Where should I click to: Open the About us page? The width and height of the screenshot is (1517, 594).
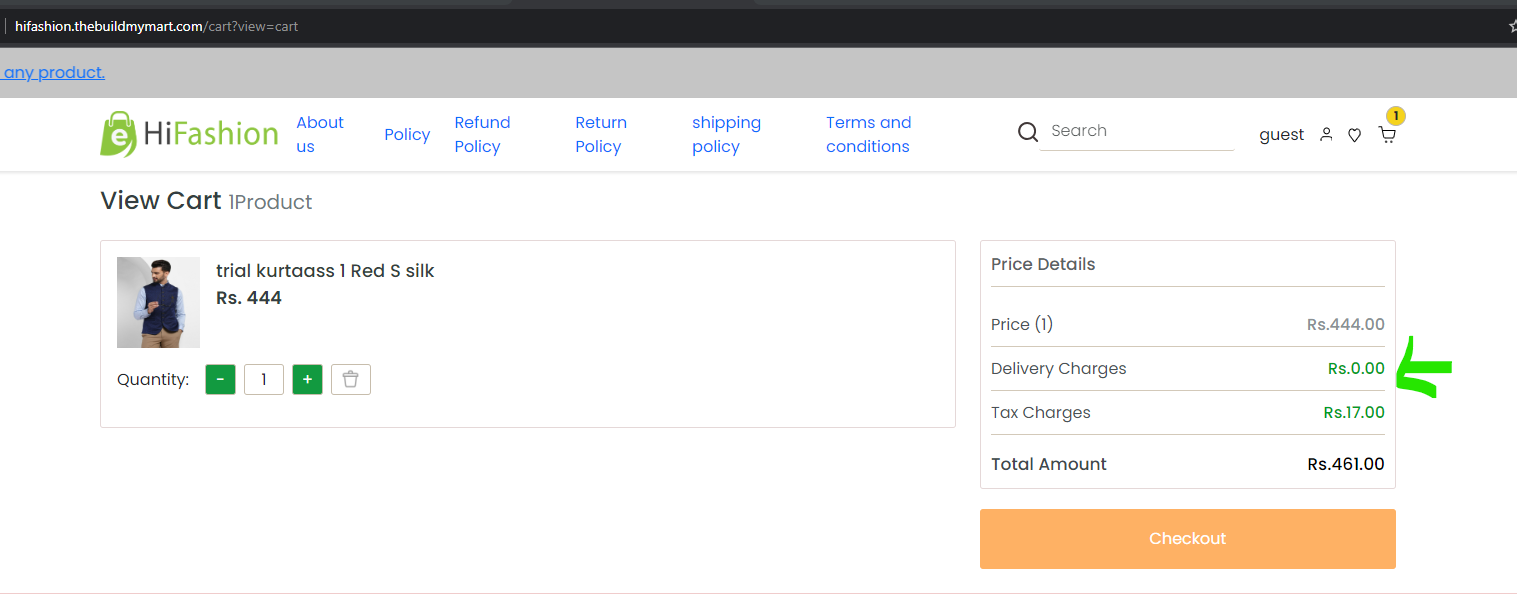tap(320, 134)
